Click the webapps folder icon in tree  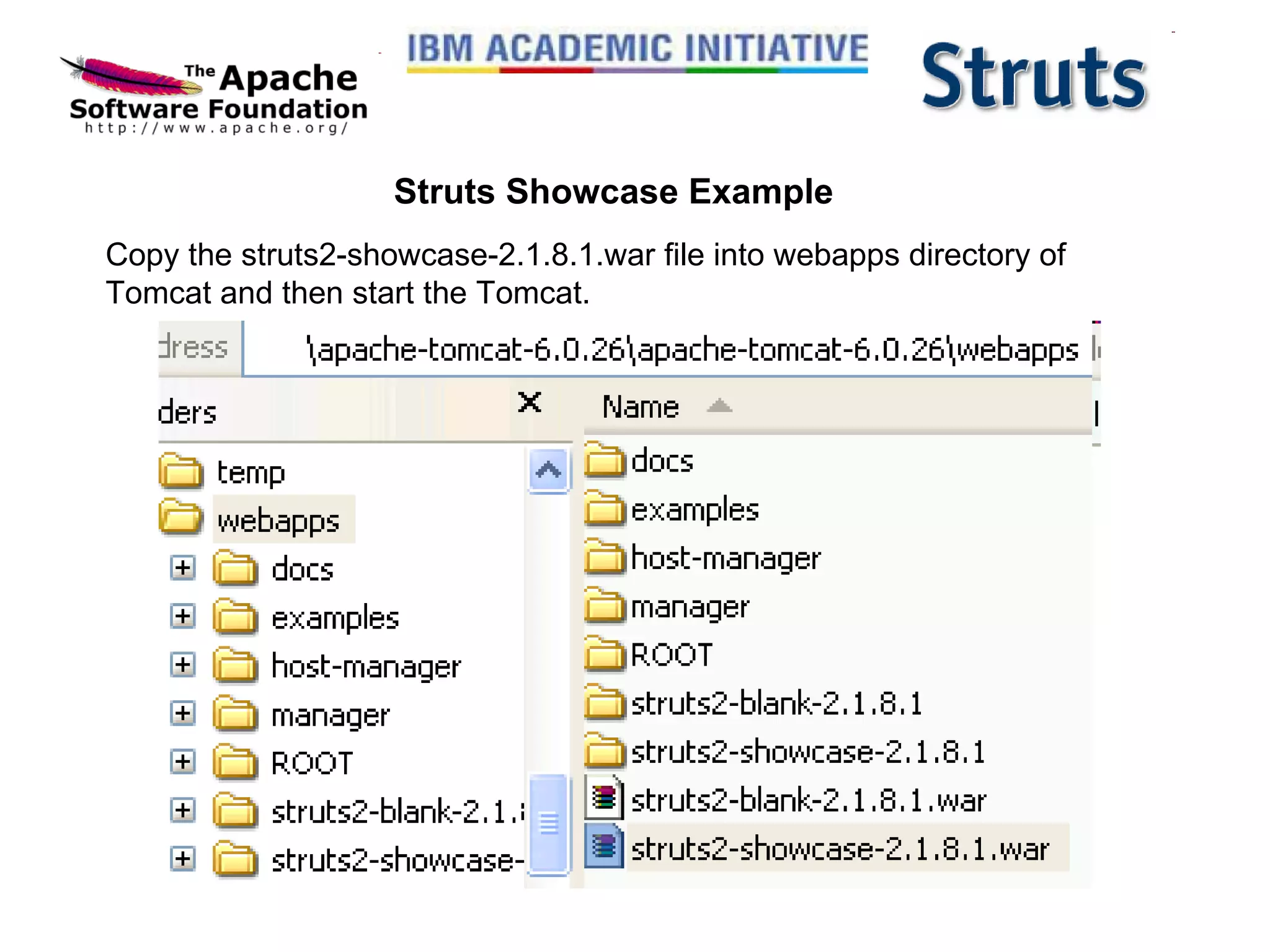[180, 518]
